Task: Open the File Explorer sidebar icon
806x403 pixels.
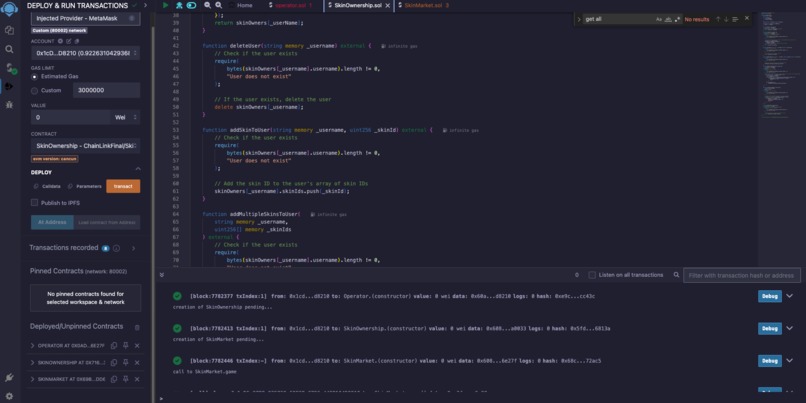Action: point(9,30)
